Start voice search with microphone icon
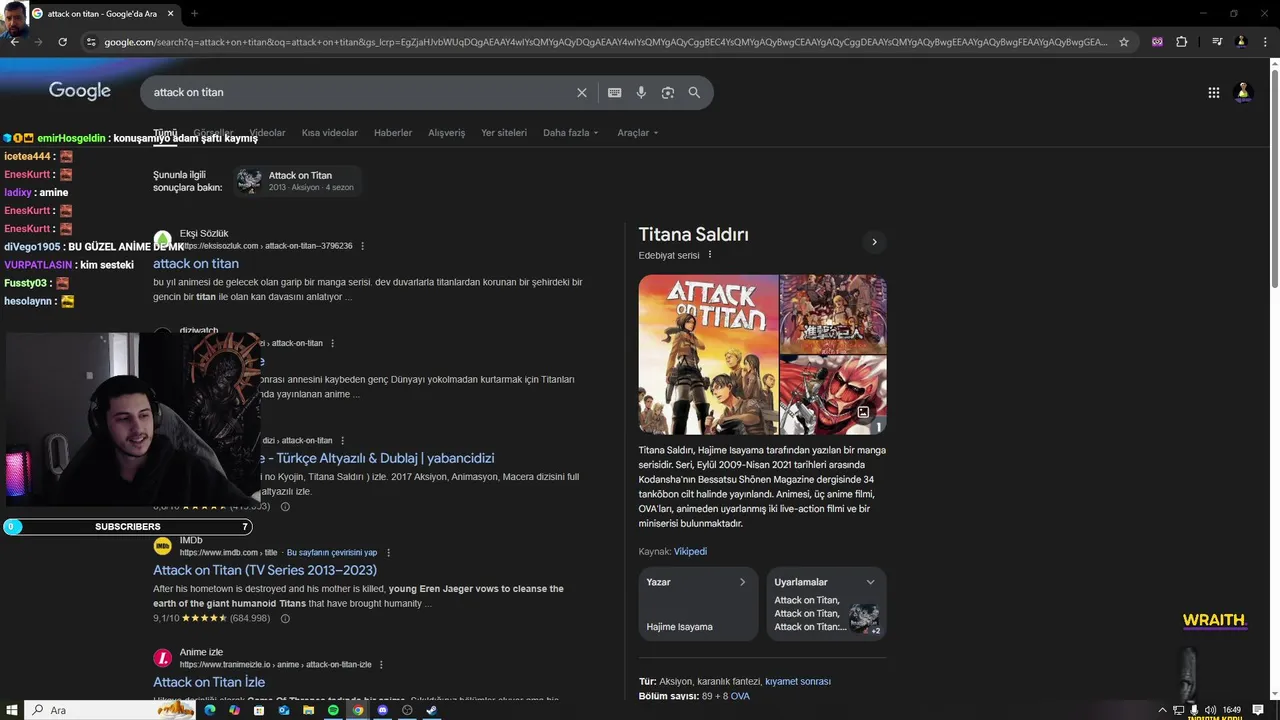Image resolution: width=1280 pixels, height=720 pixels. coord(641,92)
